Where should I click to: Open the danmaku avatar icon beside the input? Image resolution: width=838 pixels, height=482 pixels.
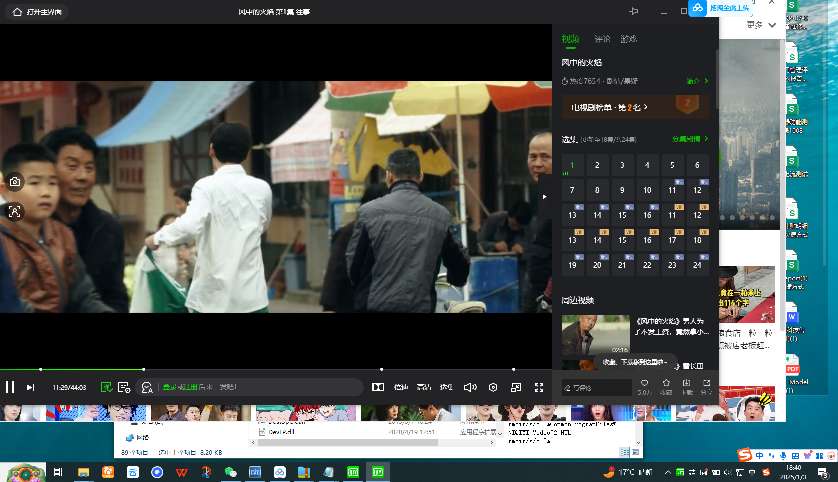click(146, 387)
